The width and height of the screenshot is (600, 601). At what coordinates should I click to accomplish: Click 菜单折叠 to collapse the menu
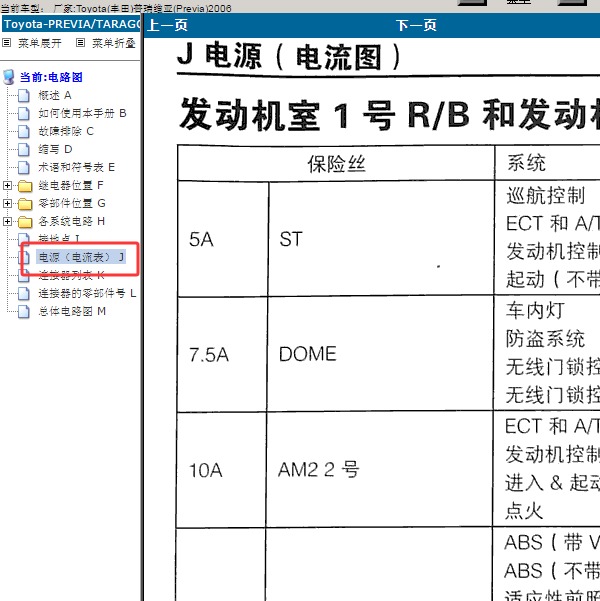point(114,43)
